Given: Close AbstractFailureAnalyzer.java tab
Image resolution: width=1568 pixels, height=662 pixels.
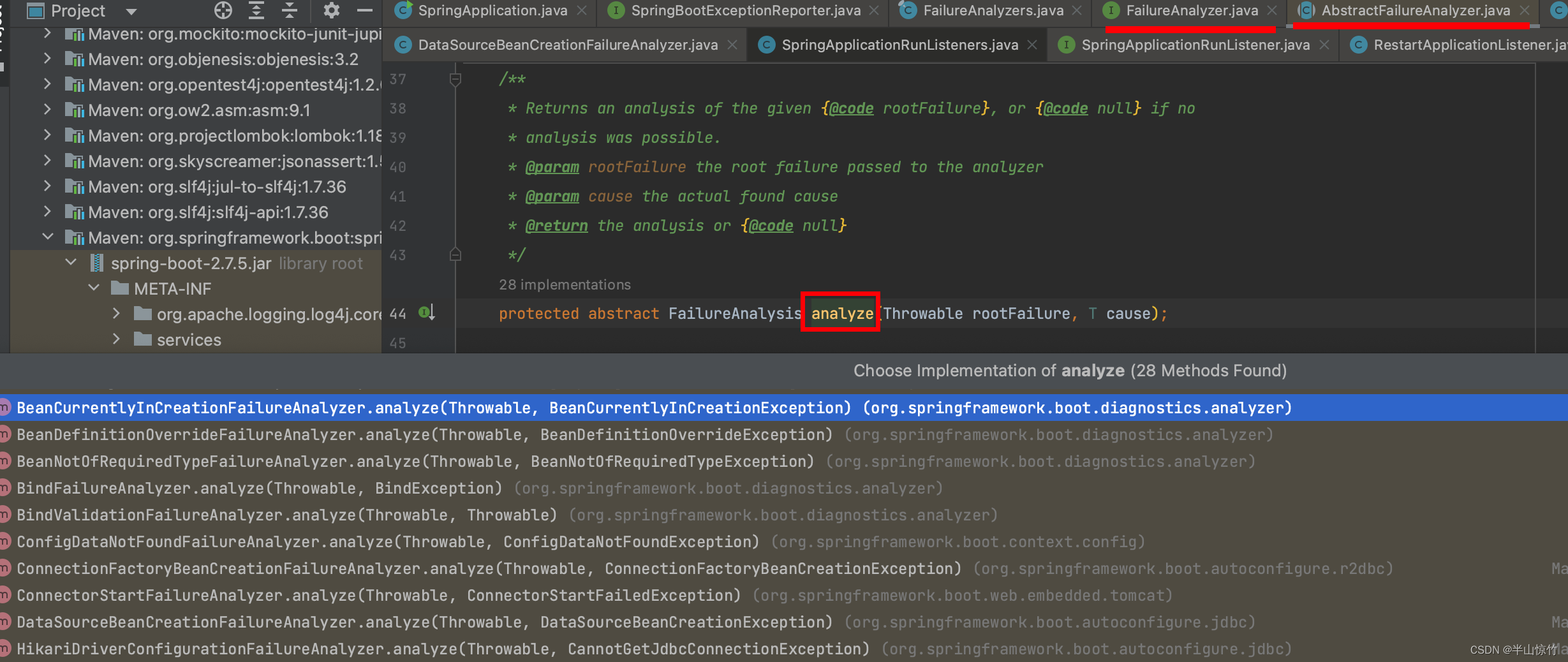Looking at the screenshot, I should point(1525,11).
